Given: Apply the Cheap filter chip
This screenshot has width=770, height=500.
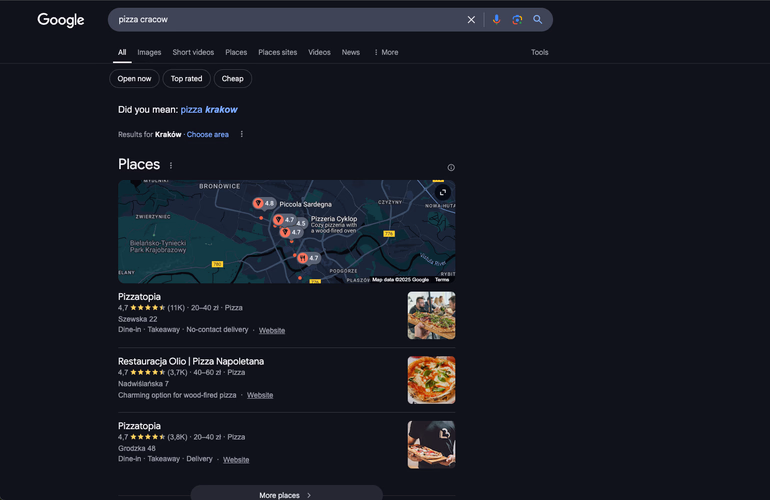Looking at the screenshot, I should (233, 79).
